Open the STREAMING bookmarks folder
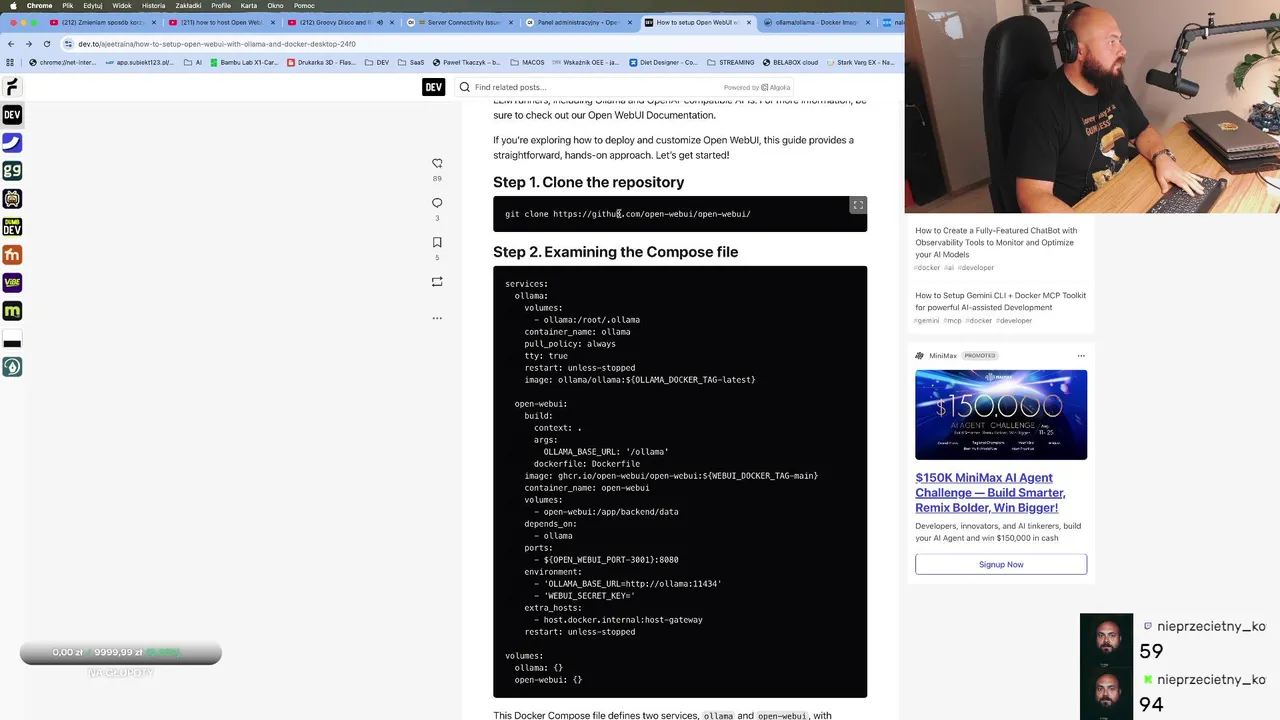Screen dimensions: 1280x720 point(730,62)
